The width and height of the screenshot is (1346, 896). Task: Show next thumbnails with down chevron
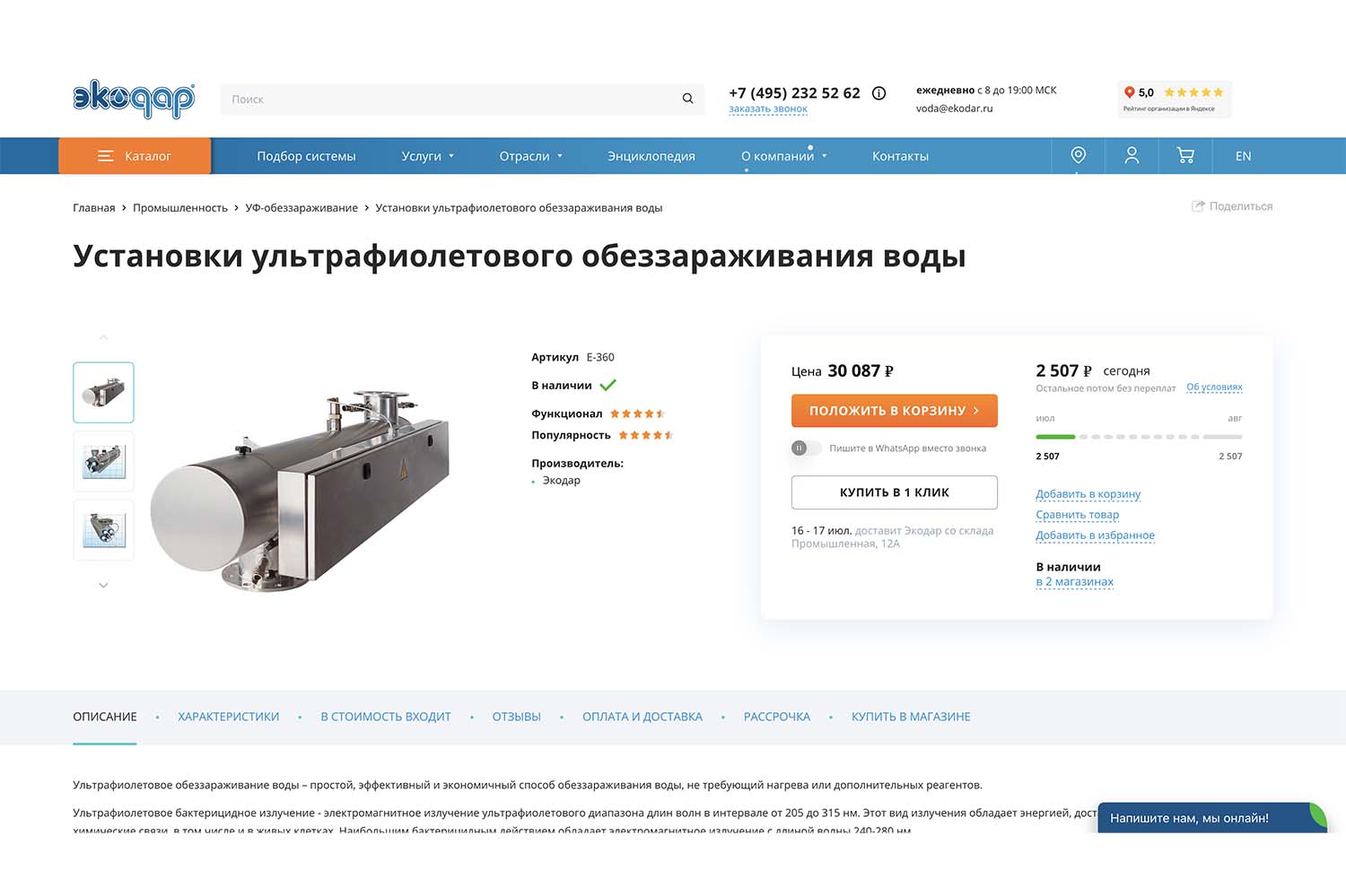(103, 585)
